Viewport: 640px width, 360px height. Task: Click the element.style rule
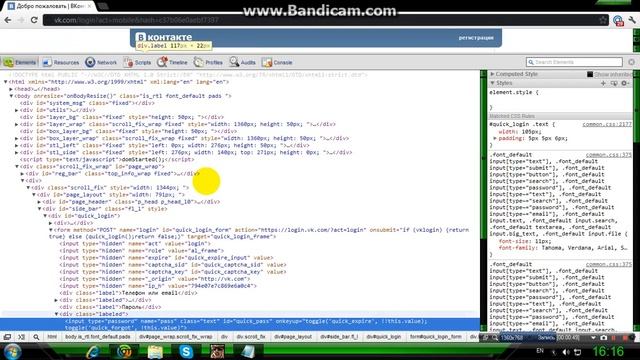pyautogui.click(x=514, y=93)
